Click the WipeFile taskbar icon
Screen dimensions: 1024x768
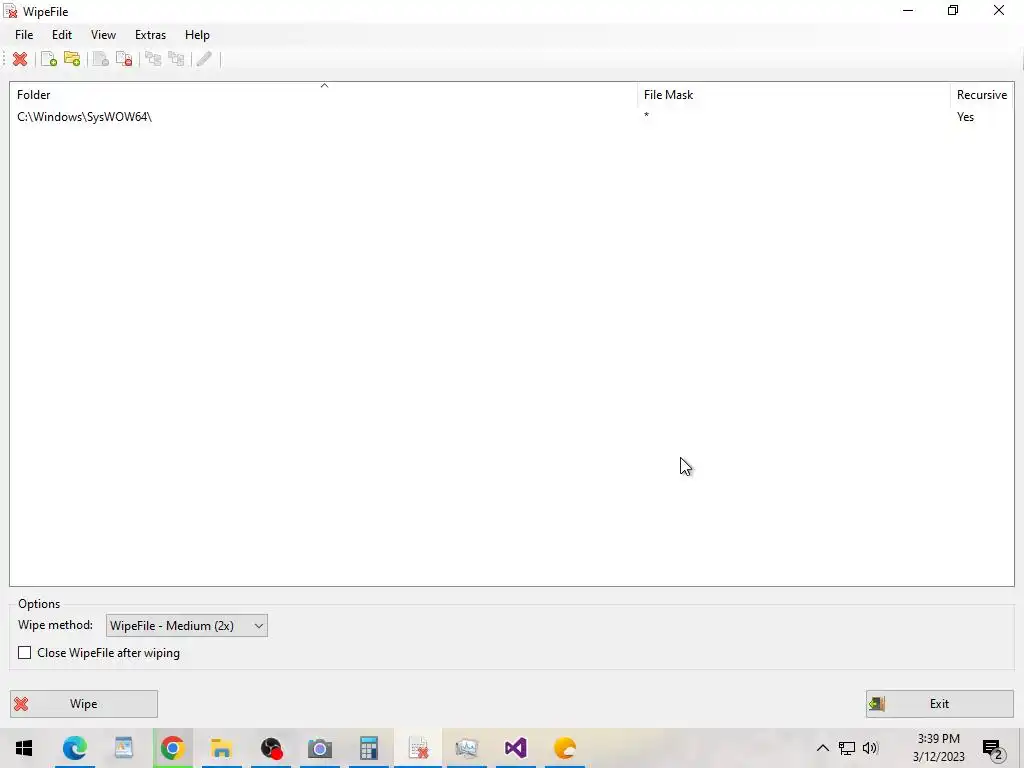tap(418, 748)
